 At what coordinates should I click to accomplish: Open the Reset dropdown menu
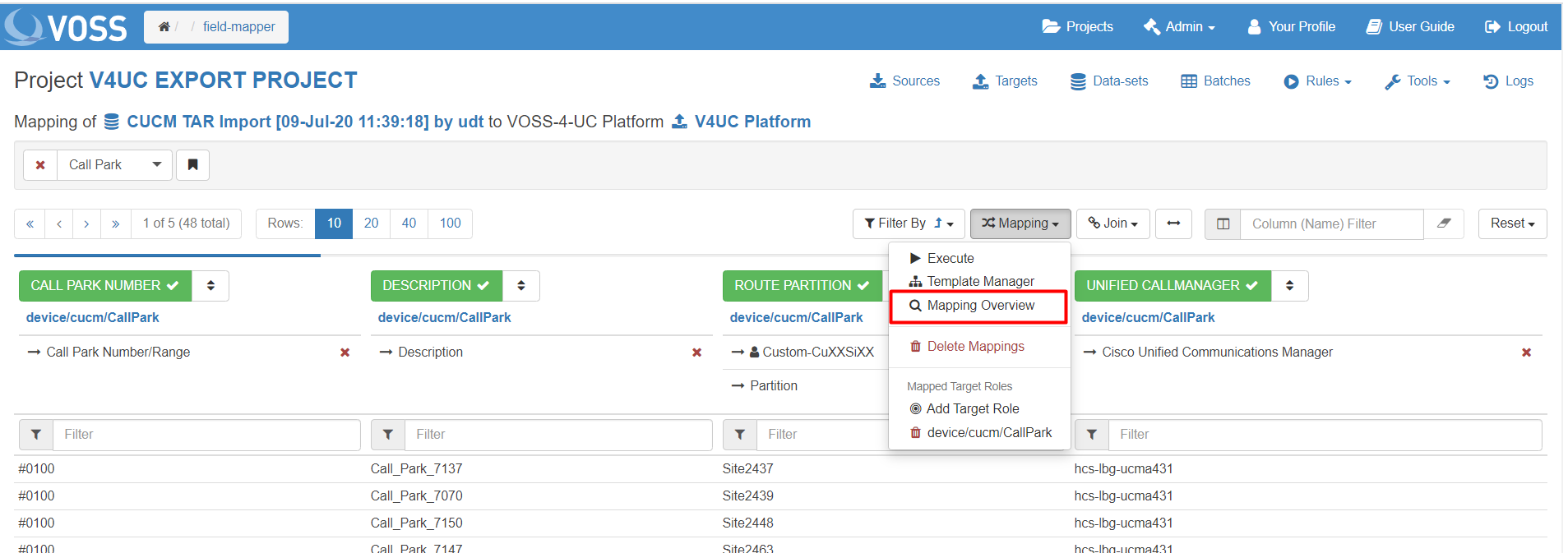pyautogui.click(x=1512, y=224)
